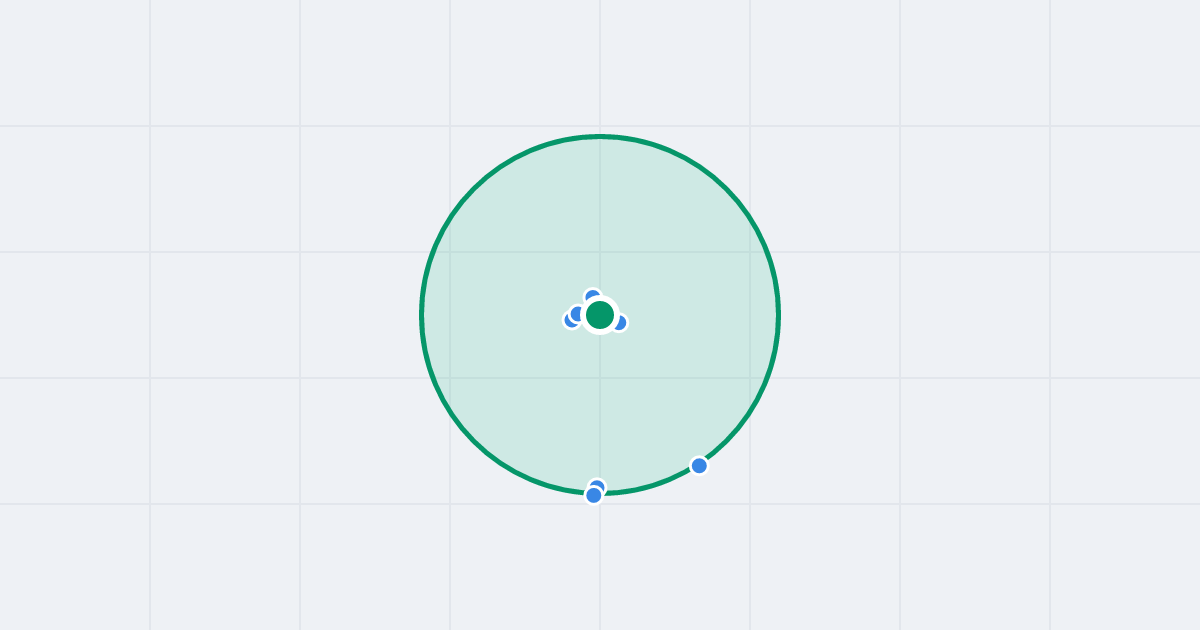The height and width of the screenshot is (630, 1200).
Task: Click the empty grid background right of the green circle
Action: 990,315
